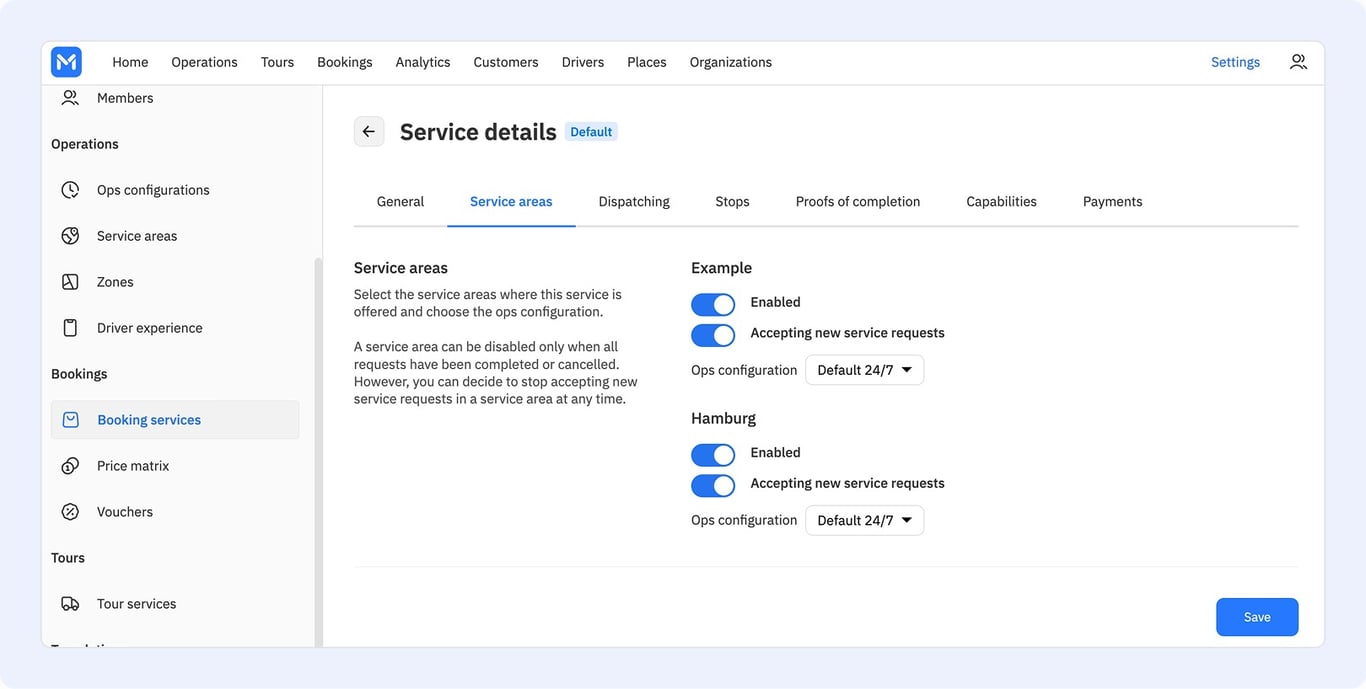The width and height of the screenshot is (1366, 689).
Task: Click the Vouchers percent icon
Action: (70, 512)
